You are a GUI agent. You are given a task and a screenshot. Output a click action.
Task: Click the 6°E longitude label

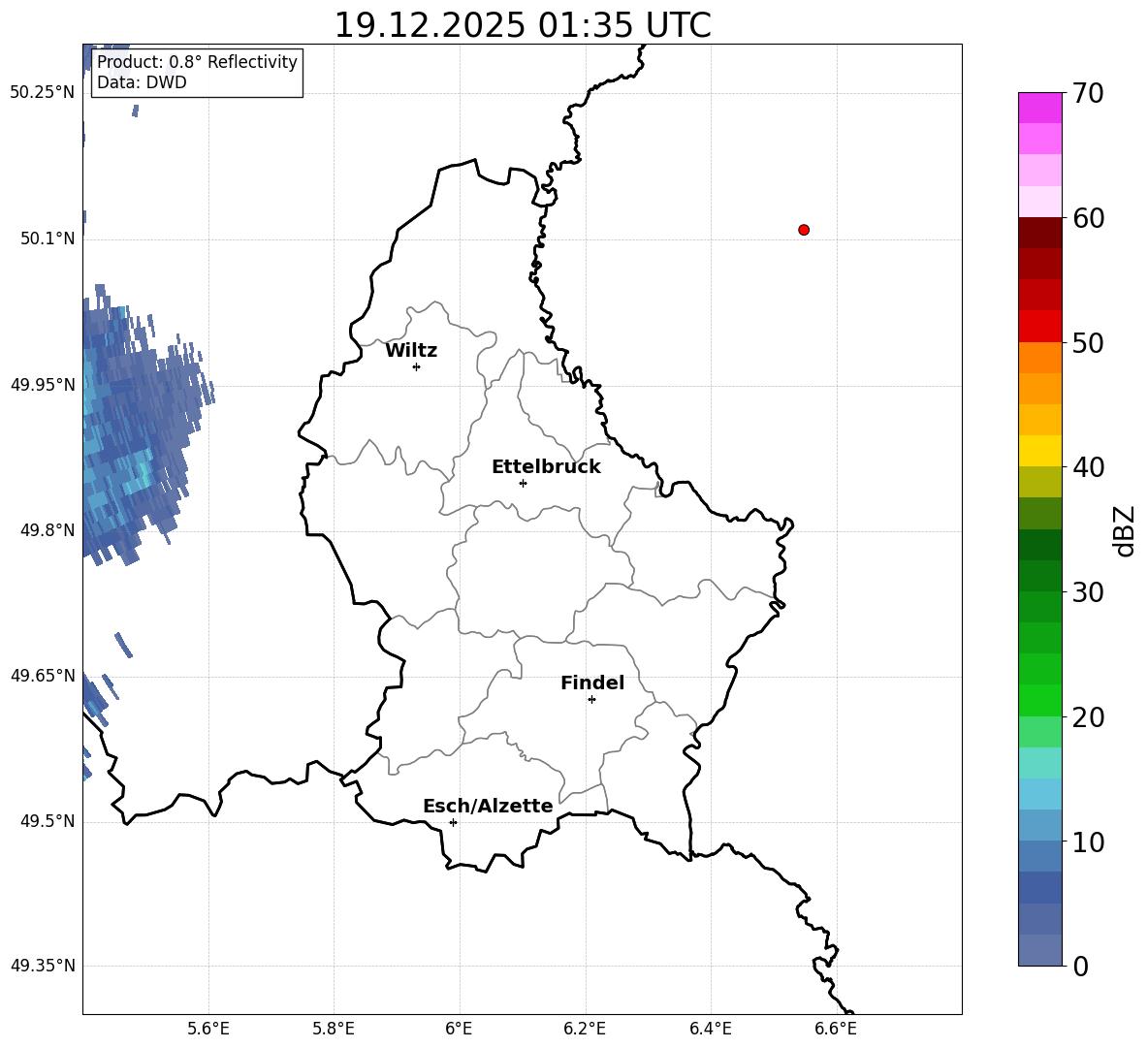(459, 1029)
